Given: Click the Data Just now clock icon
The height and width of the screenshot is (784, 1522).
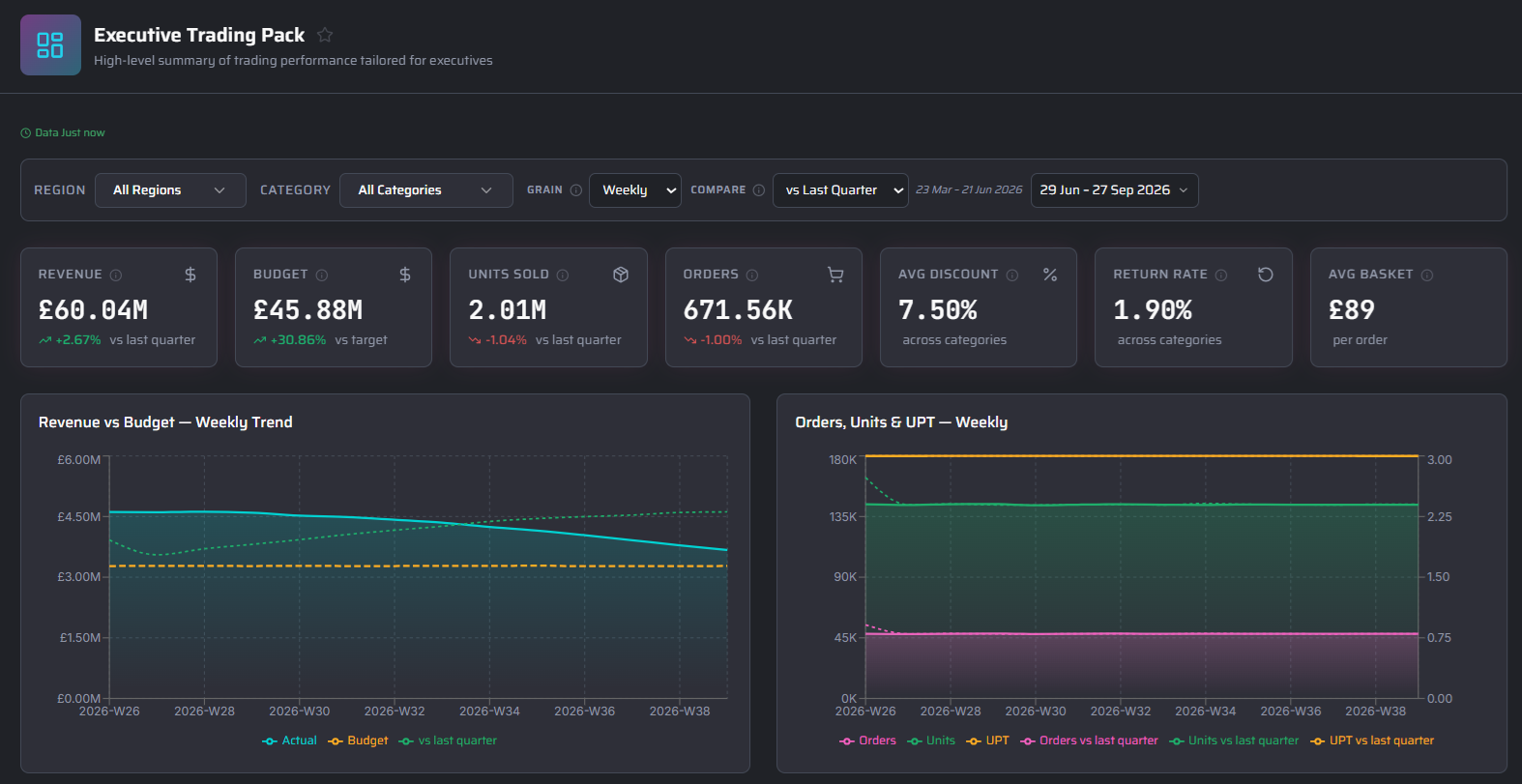Looking at the screenshot, I should click(x=26, y=133).
